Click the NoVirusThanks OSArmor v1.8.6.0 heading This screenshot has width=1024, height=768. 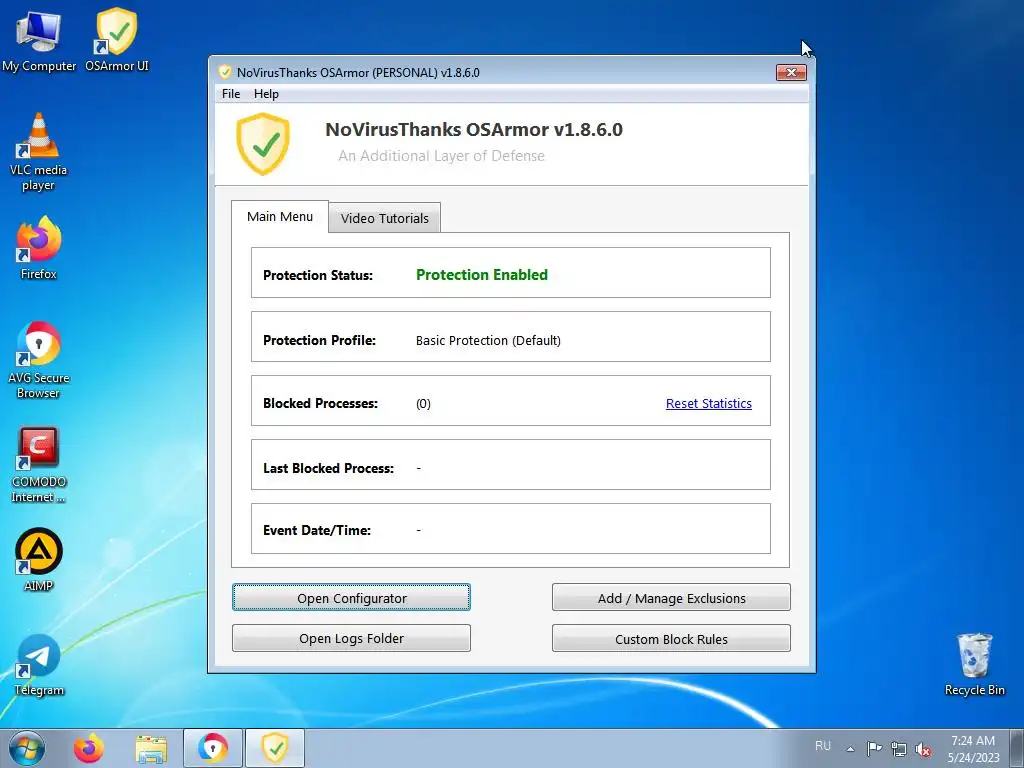474,129
